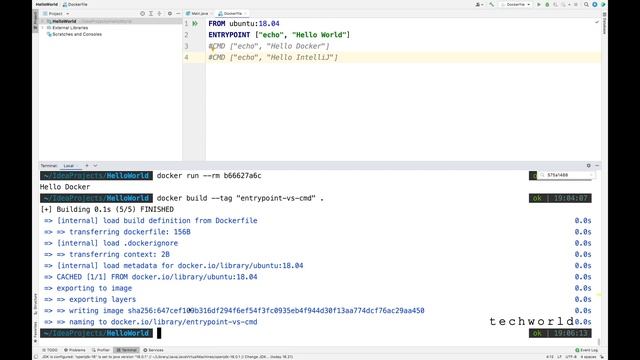This screenshot has width=640, height=360.
Task: Open the TODO tool window
Action: click(x=50, y=350)
